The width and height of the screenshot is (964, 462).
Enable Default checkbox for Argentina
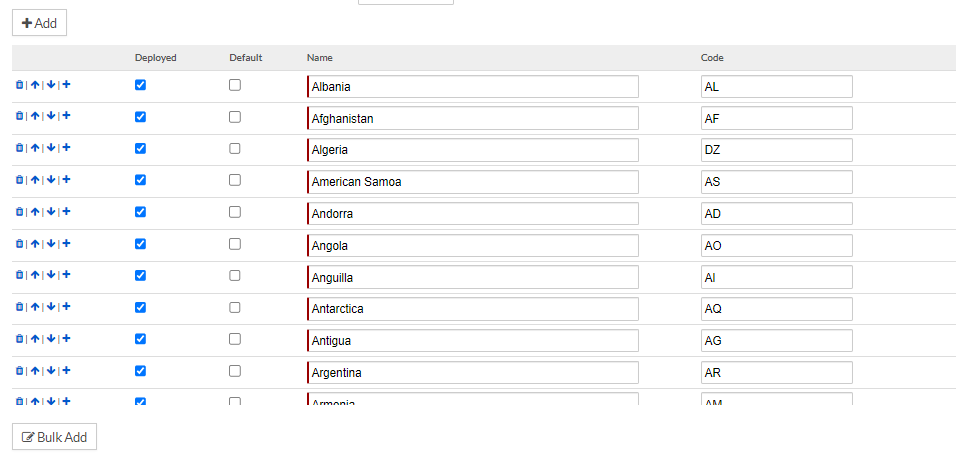(x=234, y=371)
